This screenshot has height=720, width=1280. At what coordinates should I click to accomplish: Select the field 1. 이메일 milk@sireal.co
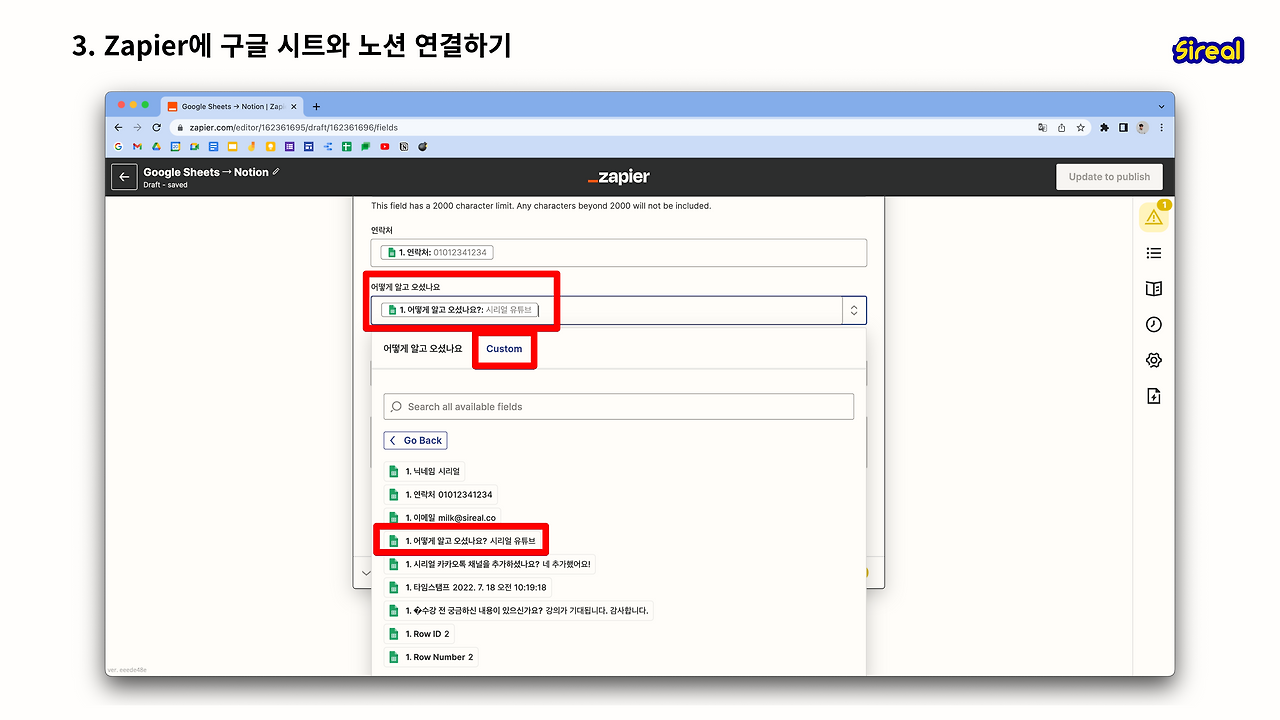click(x=442, y=518)
